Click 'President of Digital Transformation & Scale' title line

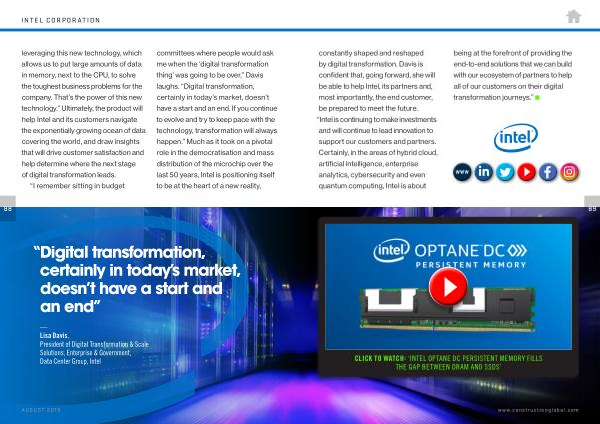tap(94, 344)
